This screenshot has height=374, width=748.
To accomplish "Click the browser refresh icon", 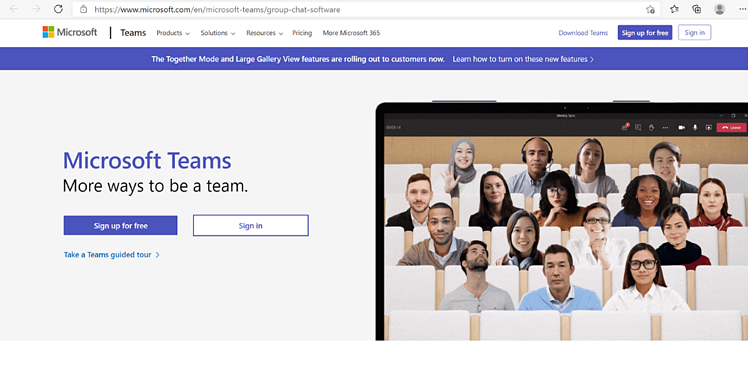I will pyautogui.click(x=58, y=9).
